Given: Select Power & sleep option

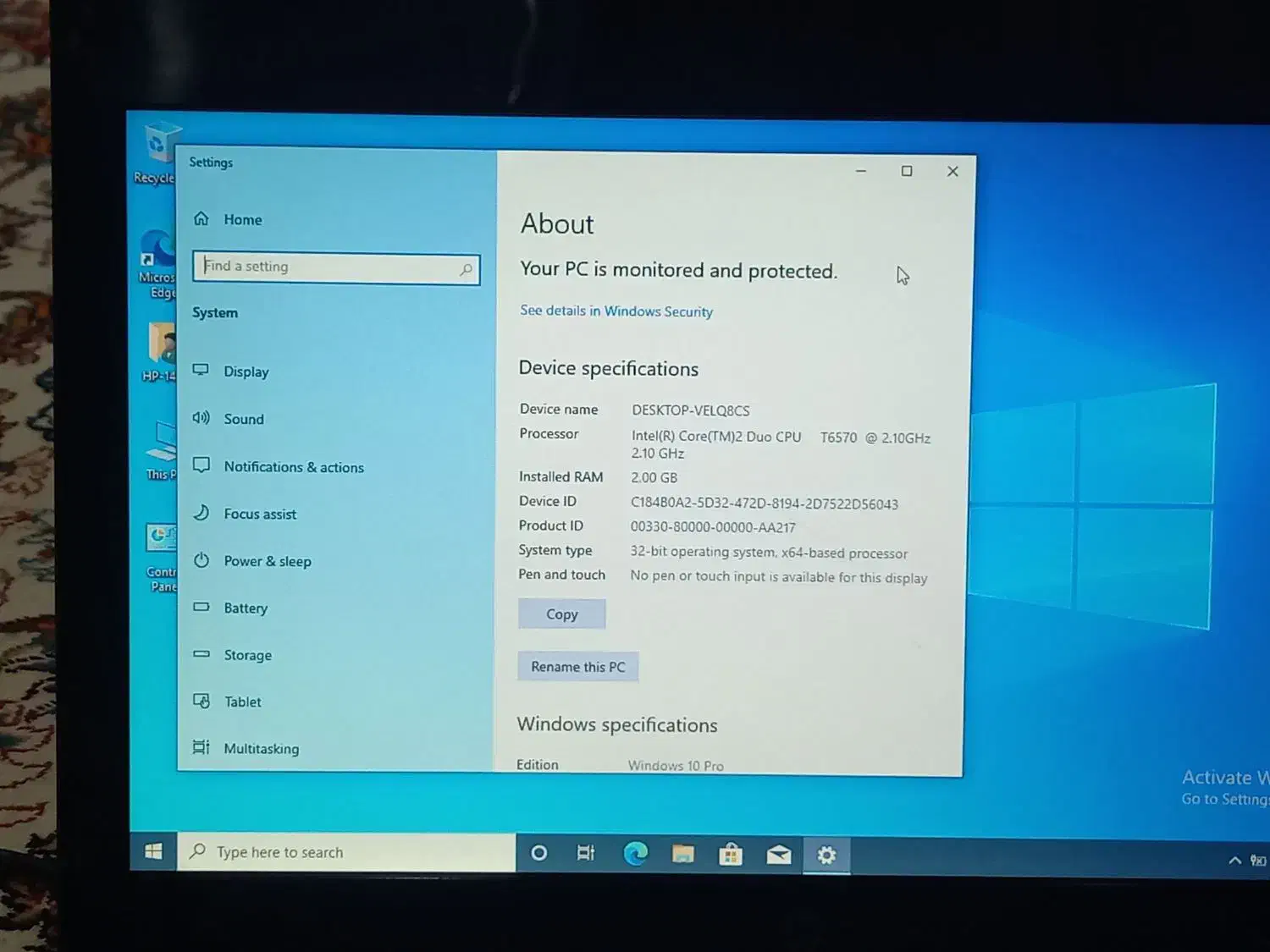Looking at the screenshot, I should coord(267,561).
